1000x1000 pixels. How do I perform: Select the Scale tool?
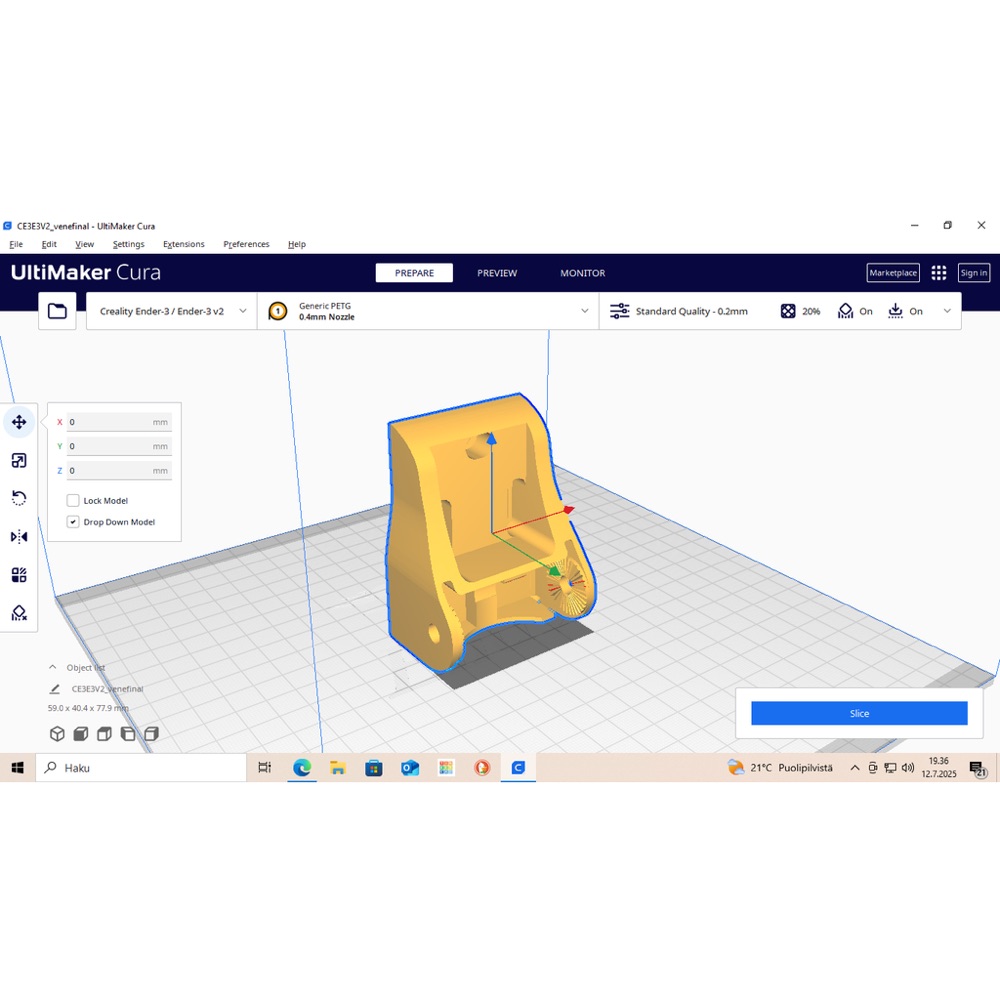click(x=19, y=460)
